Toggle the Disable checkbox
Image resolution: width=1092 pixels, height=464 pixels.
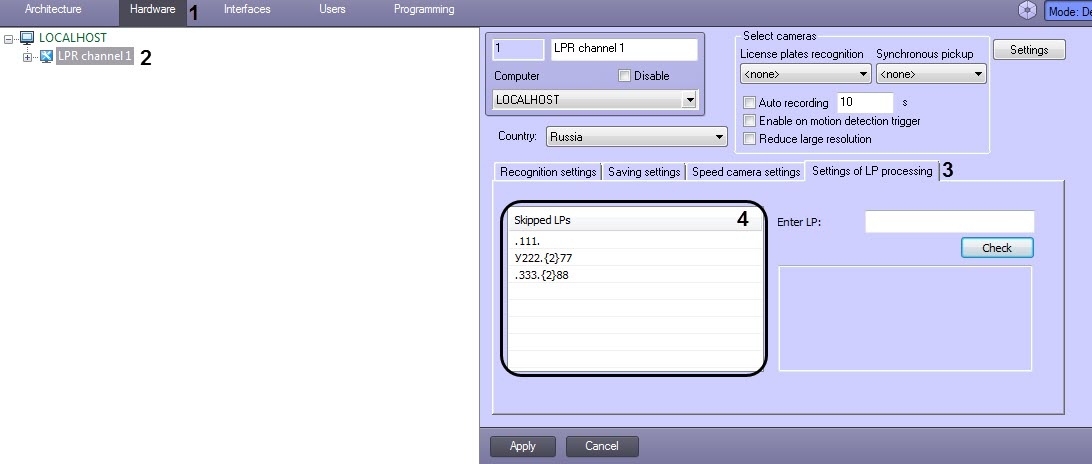click(x=624, y=76)
